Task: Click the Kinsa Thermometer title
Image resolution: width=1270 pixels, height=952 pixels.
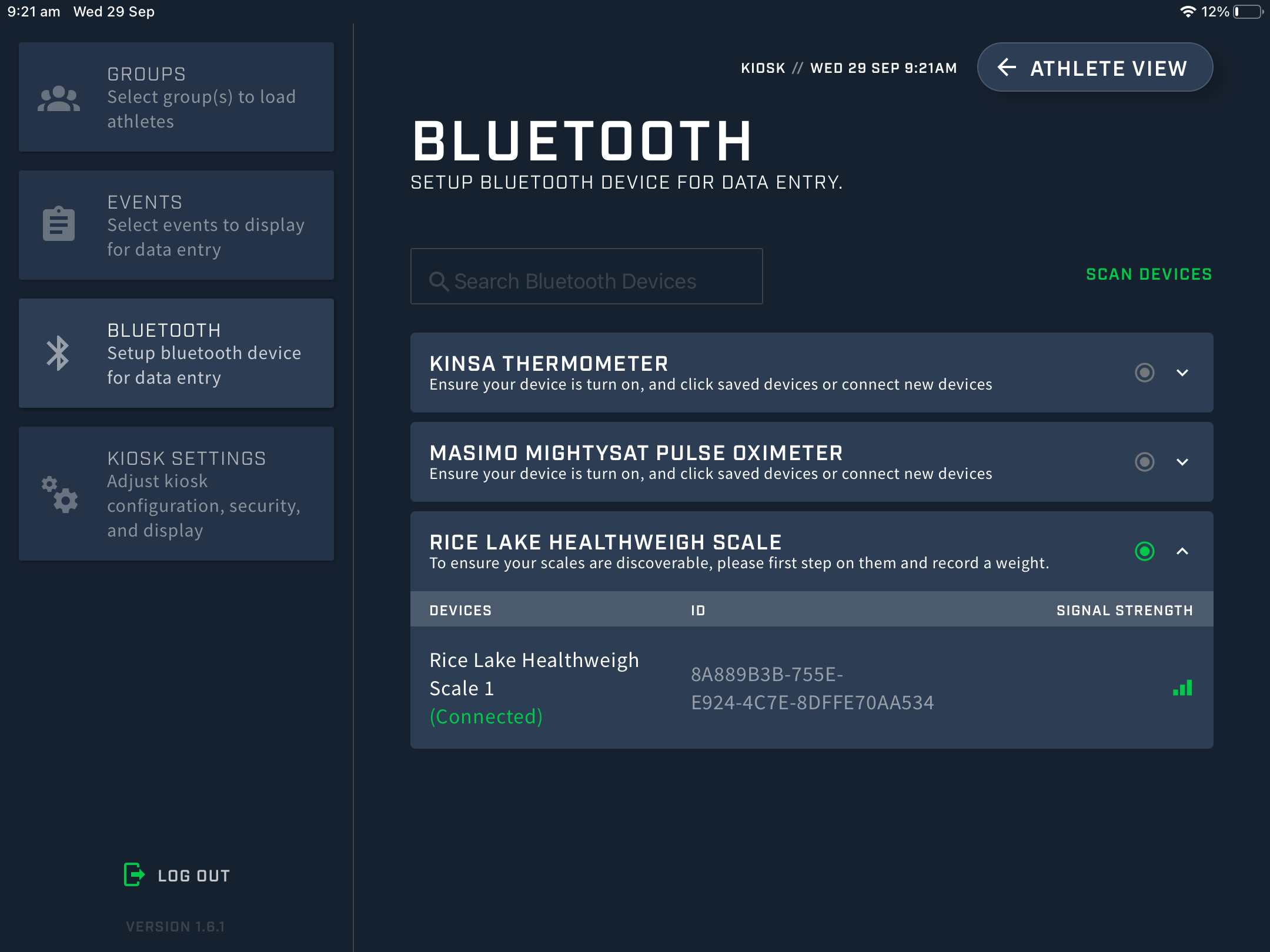Action: 549,364
